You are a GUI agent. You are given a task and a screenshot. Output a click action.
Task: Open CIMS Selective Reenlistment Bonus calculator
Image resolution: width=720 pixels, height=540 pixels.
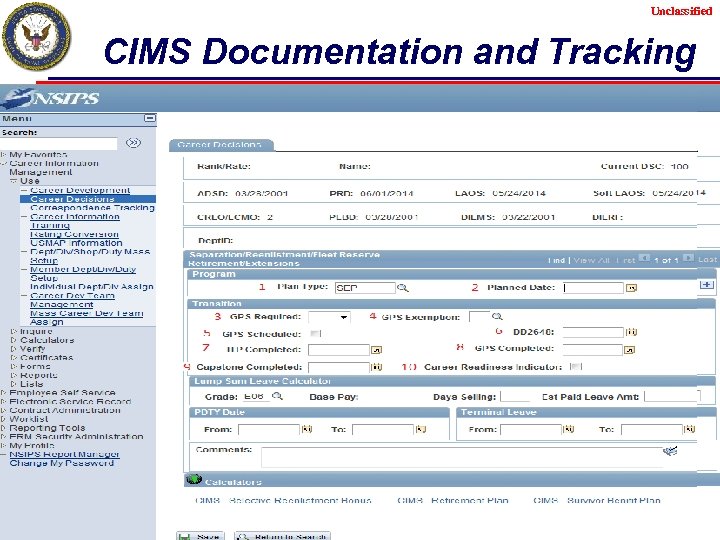[283, 500]
